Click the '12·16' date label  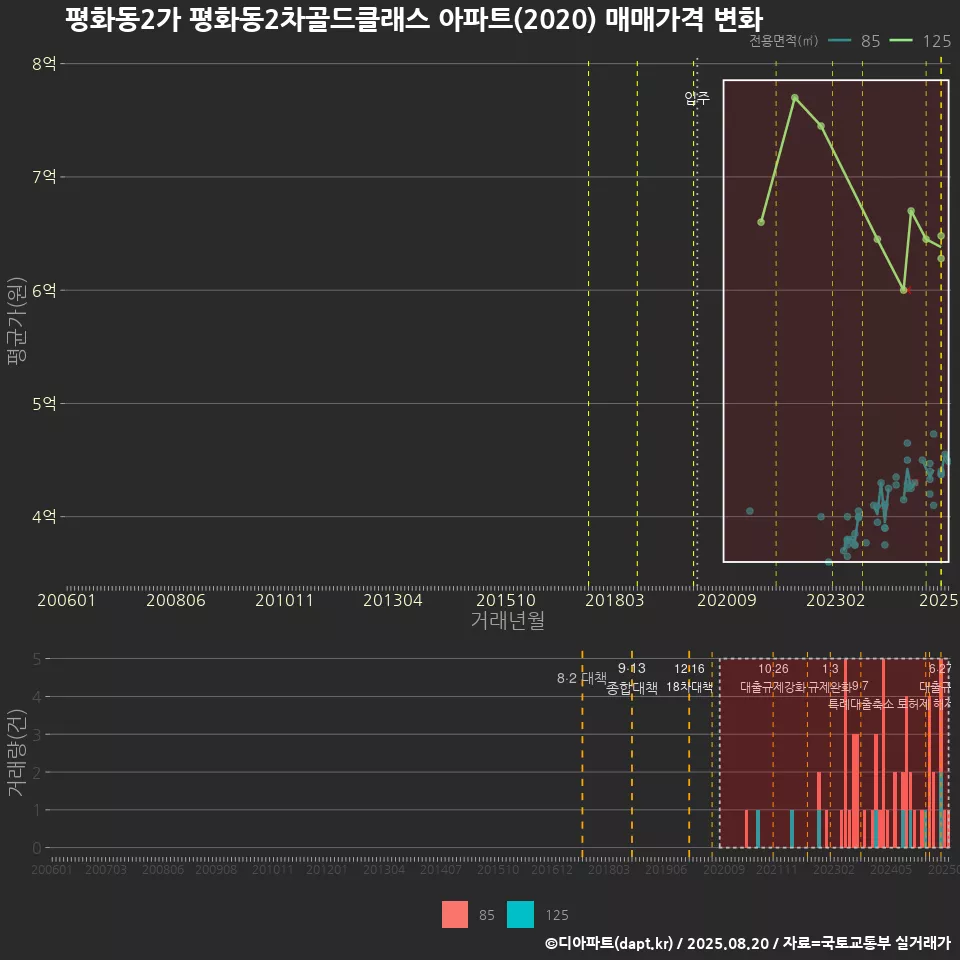[x=689, y=669]
